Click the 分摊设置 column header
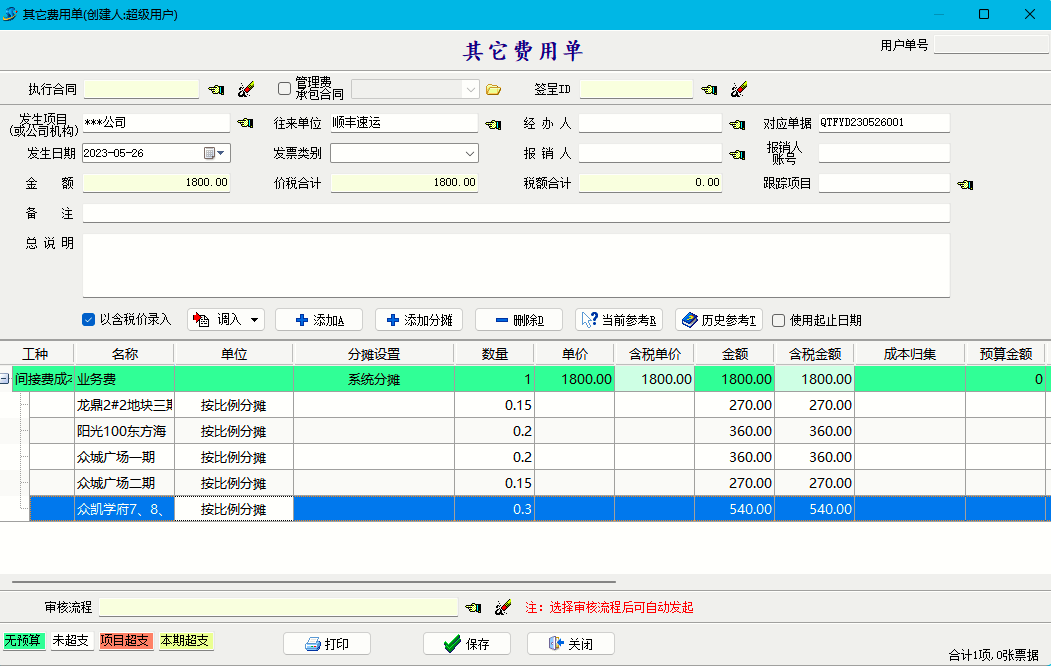Viewport: 1051px width, 666px height. [373, 354]
